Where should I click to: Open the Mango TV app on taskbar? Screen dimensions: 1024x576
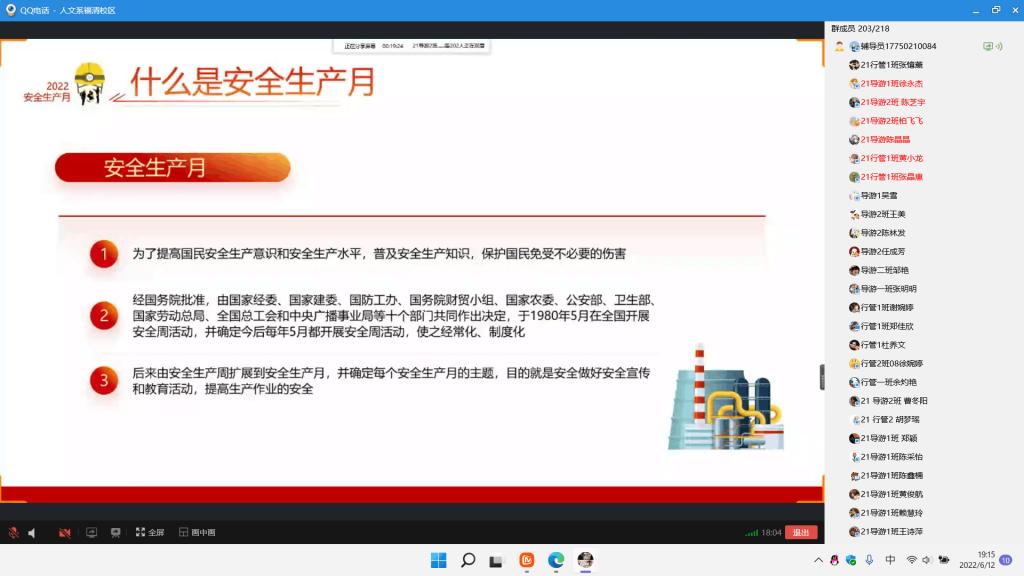527,560
